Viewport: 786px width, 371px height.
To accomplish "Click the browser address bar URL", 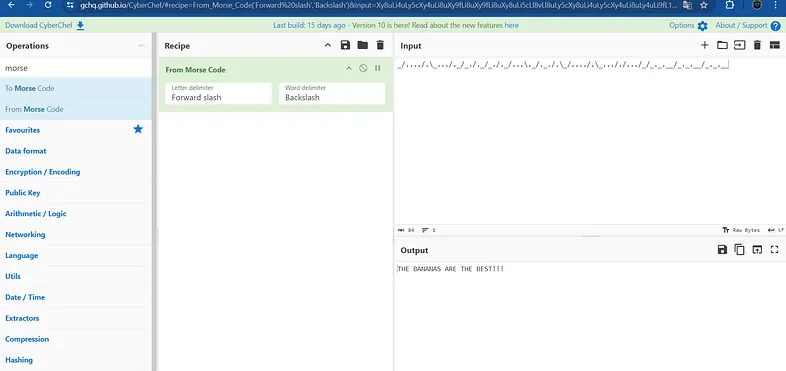I will [x=378, y=5].
